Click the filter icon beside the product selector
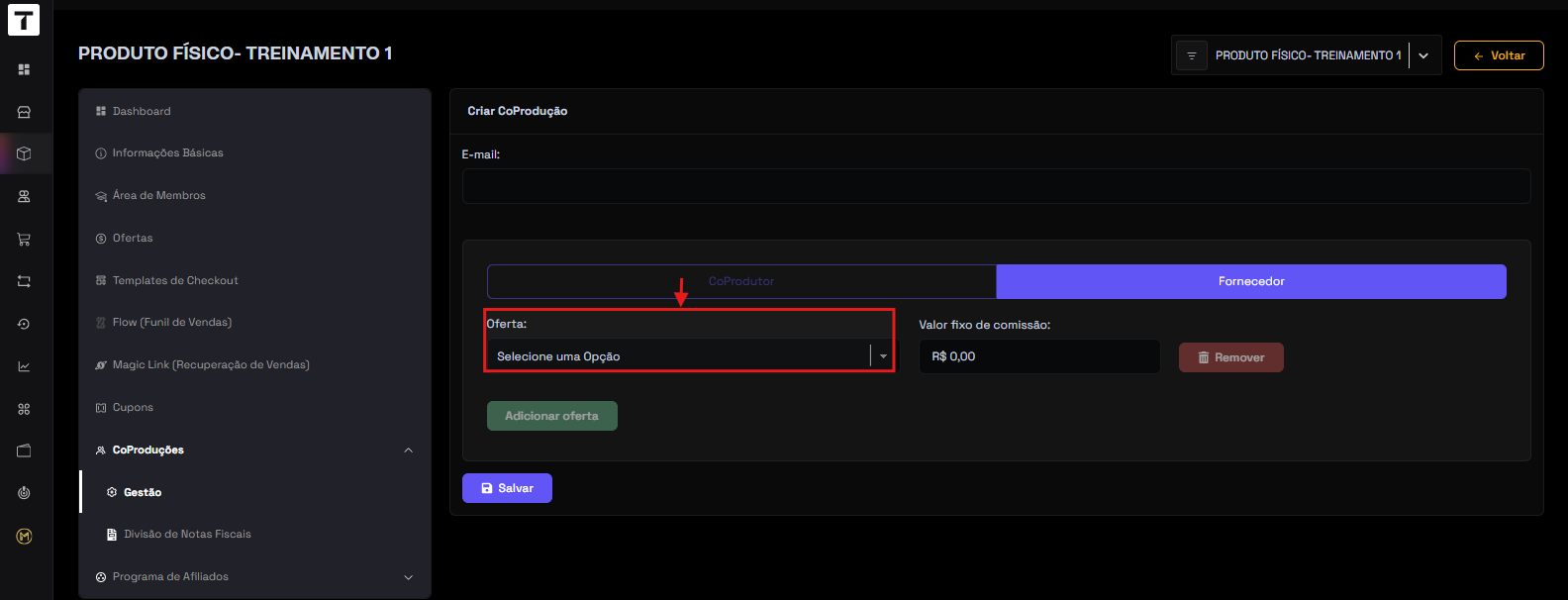 point(1191,55)
